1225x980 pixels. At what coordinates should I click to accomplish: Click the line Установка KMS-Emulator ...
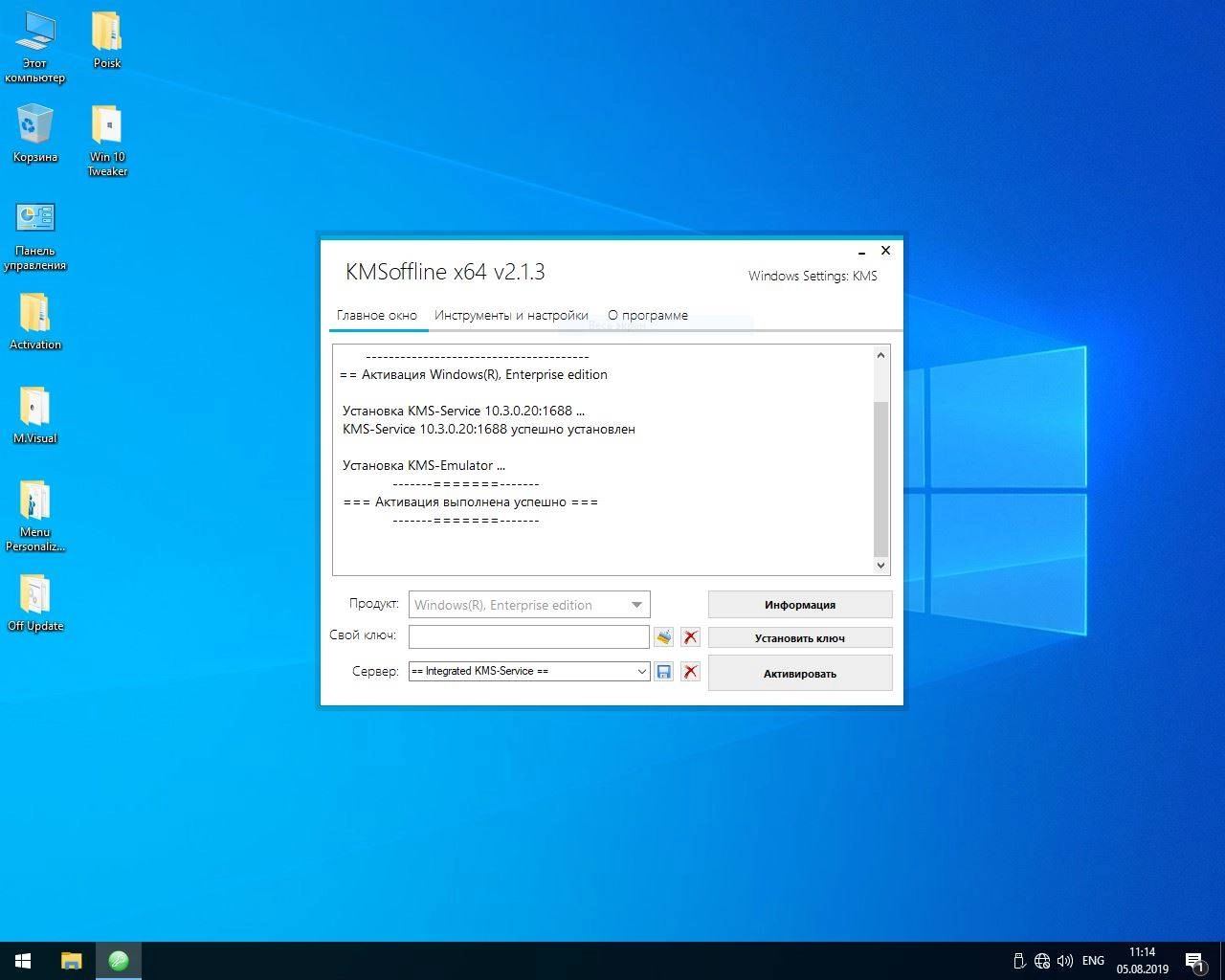coord(424,466)
